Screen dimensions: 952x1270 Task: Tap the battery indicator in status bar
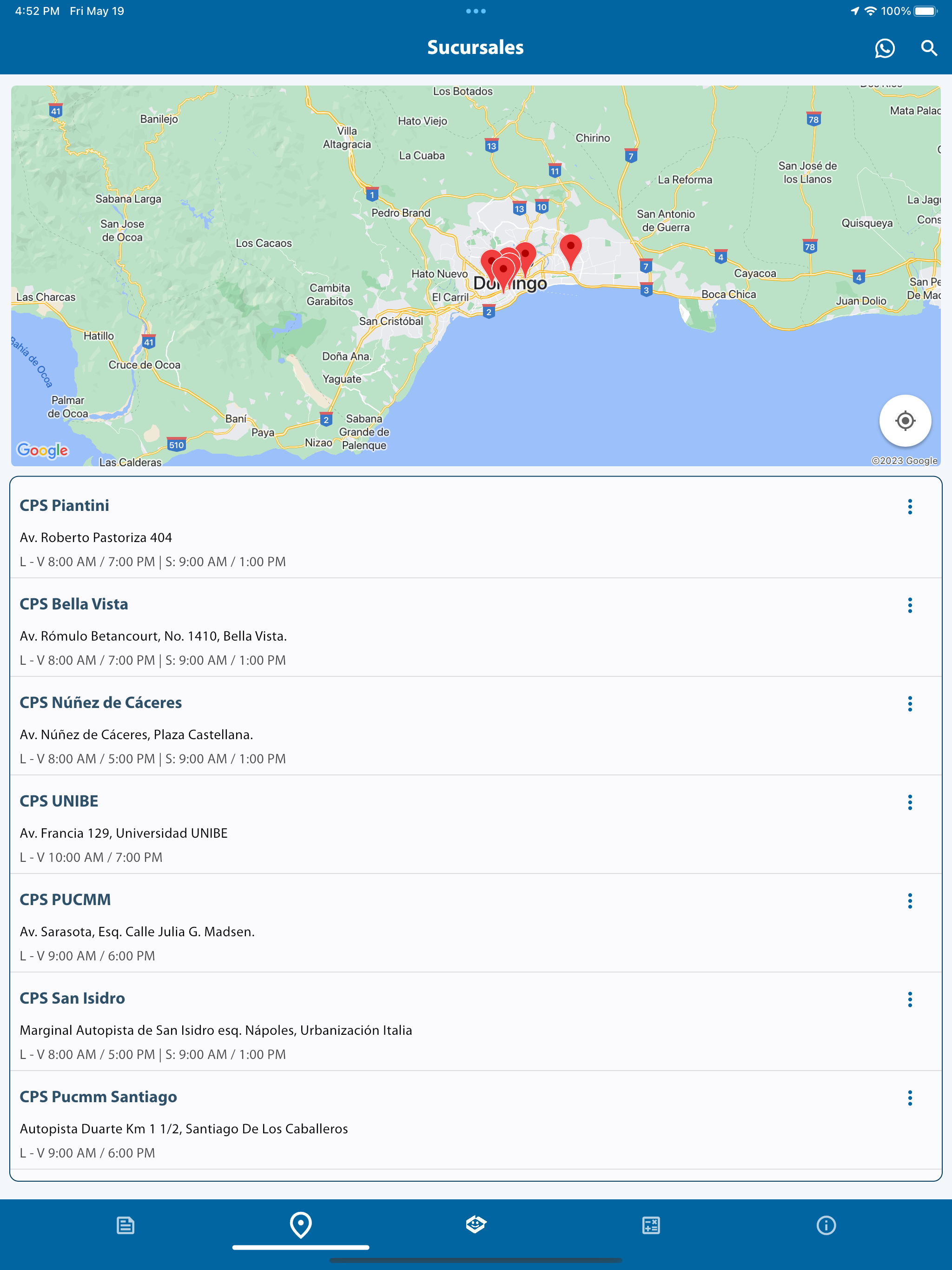tap(925, 11)
